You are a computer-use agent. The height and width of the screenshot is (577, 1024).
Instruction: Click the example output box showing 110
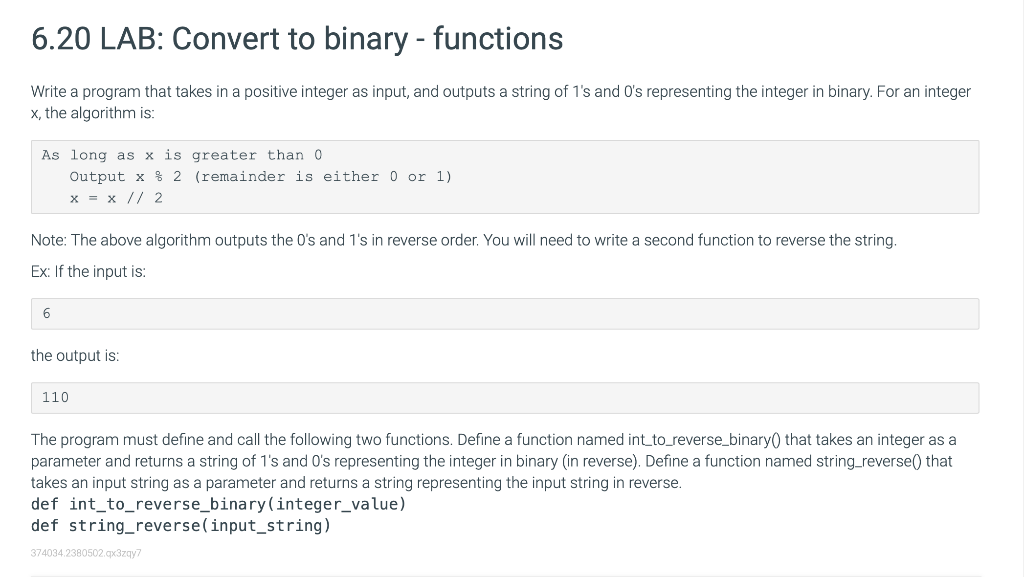505,398
